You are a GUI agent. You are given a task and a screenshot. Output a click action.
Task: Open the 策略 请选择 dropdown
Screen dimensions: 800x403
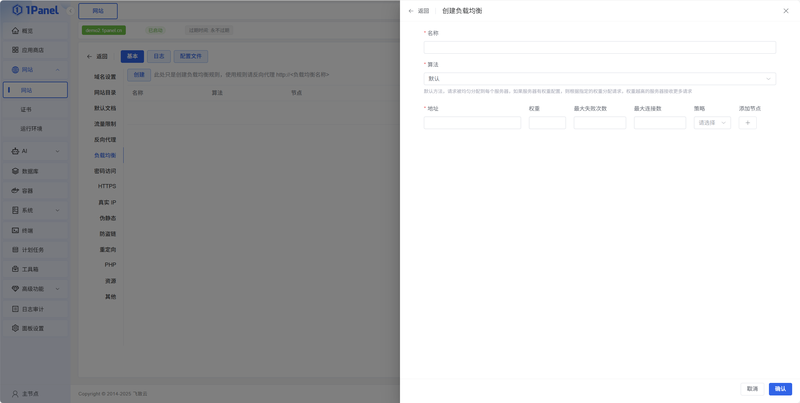point(712,122)
